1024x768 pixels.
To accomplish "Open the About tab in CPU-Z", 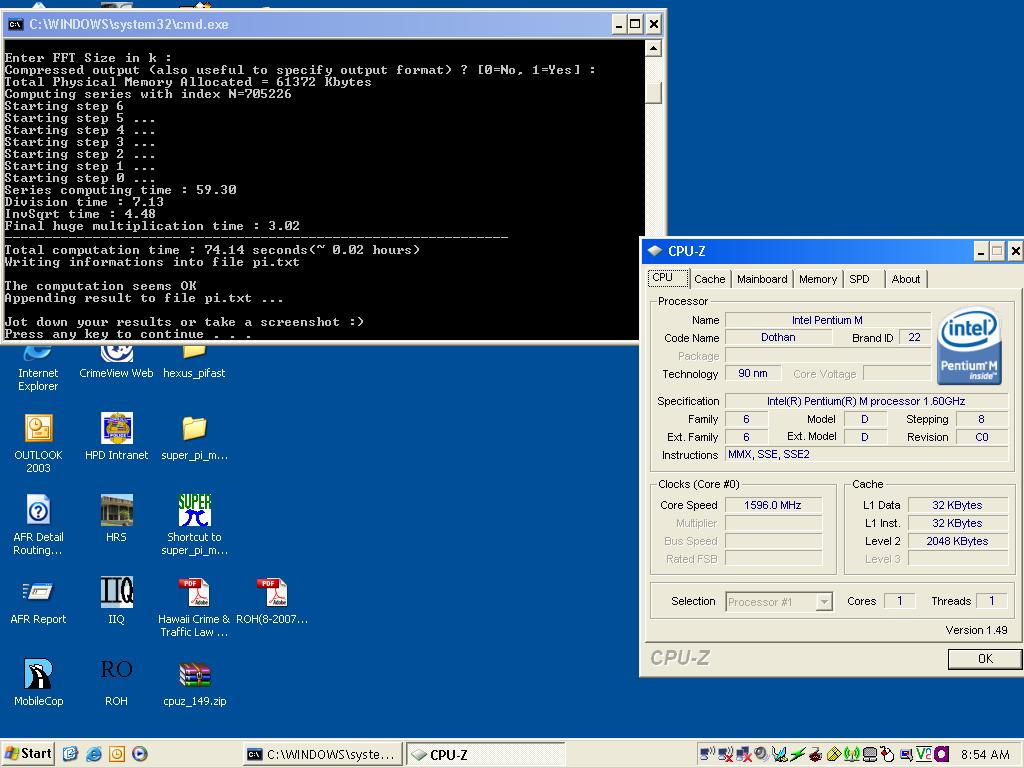I will [x=905, y=279].
